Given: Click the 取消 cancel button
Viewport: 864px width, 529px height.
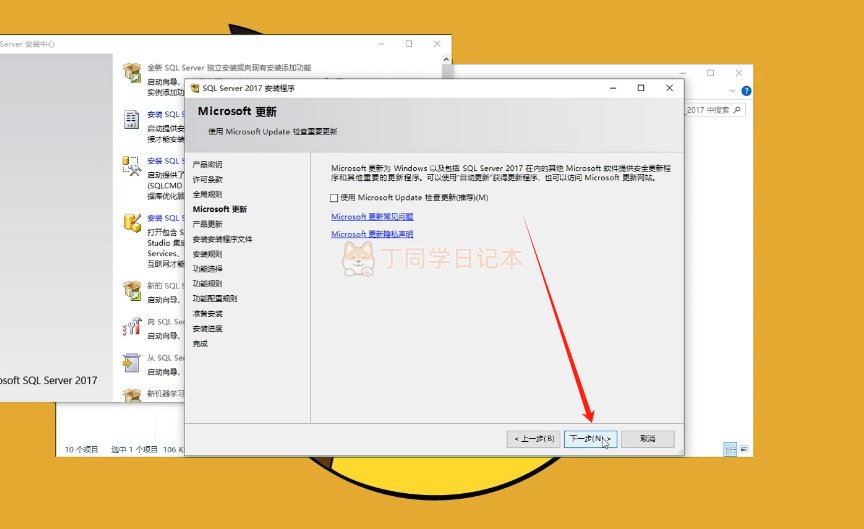Looking at the screenshot, I should (647, 439).
